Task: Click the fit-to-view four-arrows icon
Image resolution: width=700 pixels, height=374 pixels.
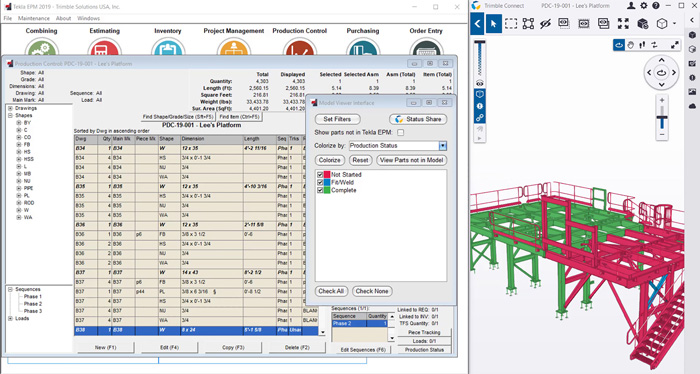Action: click(x=623, y=24)
